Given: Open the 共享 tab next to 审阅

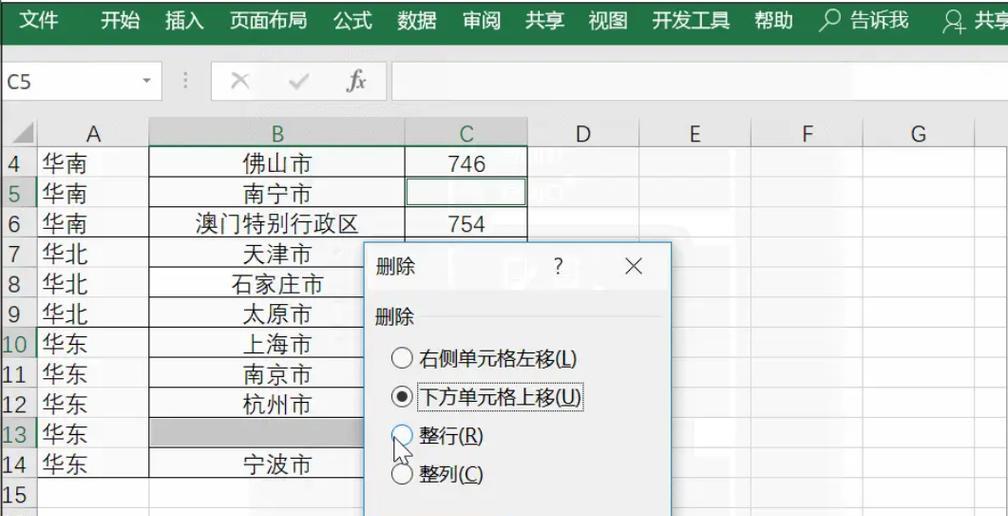Looking at the screenshot, I should pos(544,21).
